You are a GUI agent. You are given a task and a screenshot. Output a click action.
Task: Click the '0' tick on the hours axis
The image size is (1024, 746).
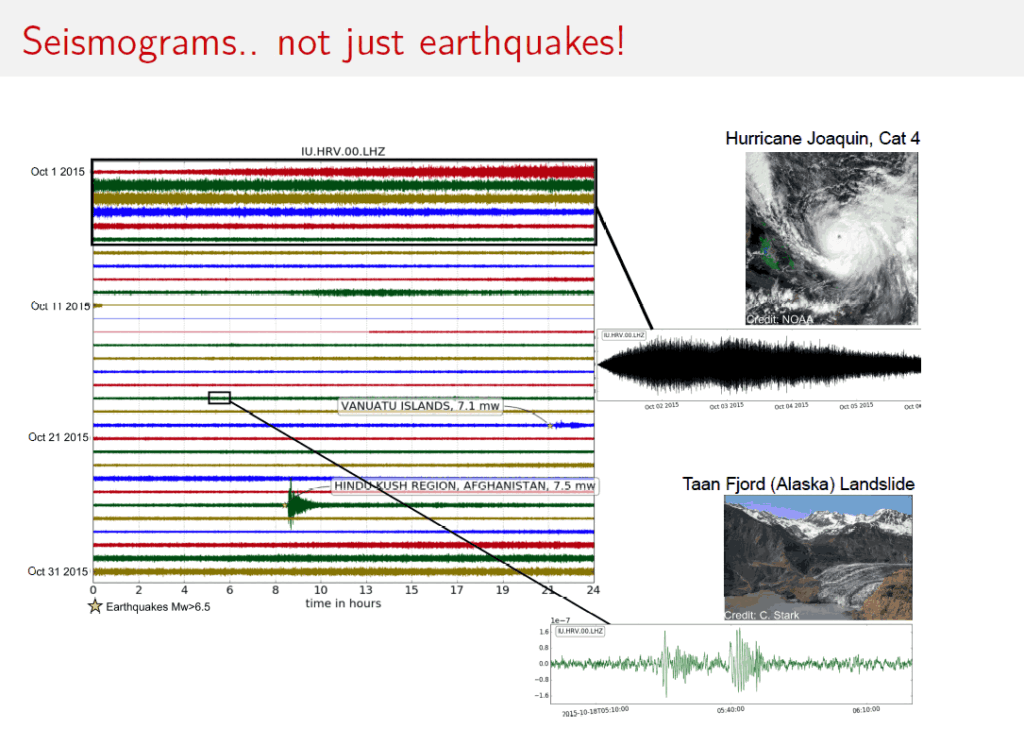click(93, 590)
